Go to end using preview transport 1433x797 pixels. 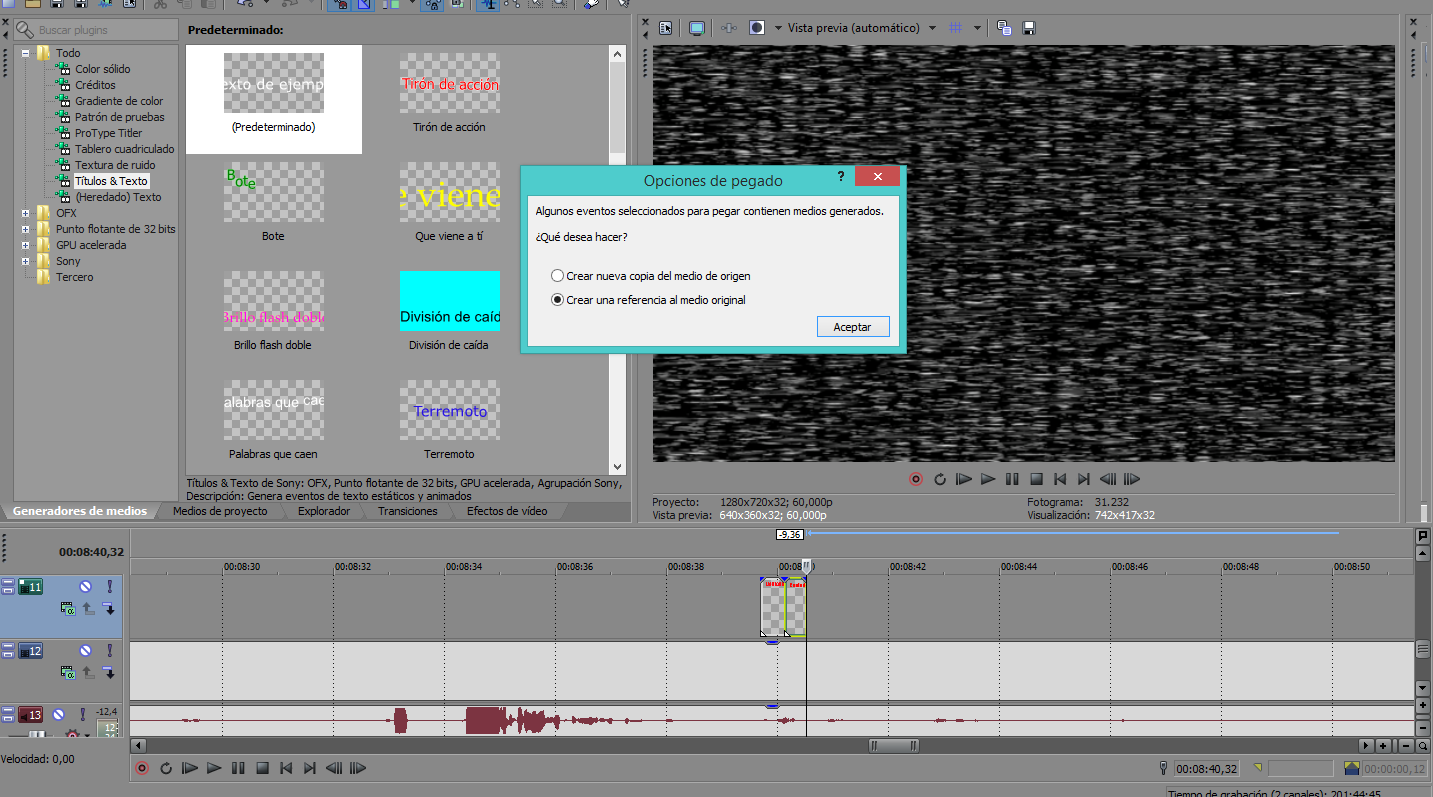pos(1084,479)
